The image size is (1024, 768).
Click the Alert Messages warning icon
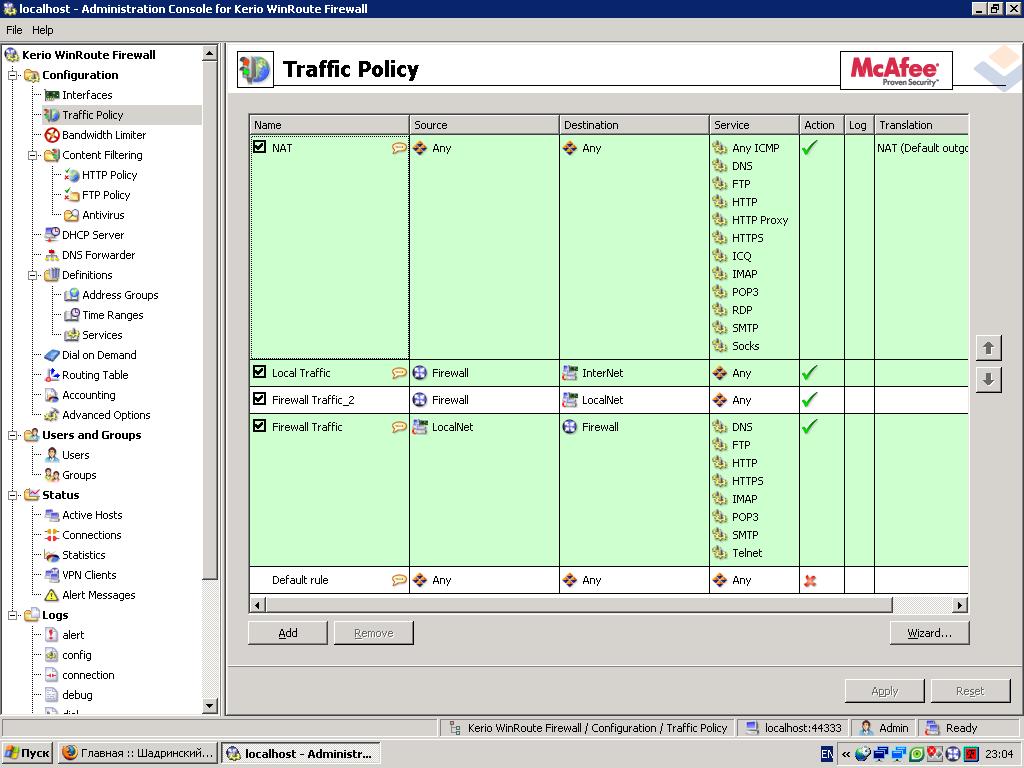[52, 595]
